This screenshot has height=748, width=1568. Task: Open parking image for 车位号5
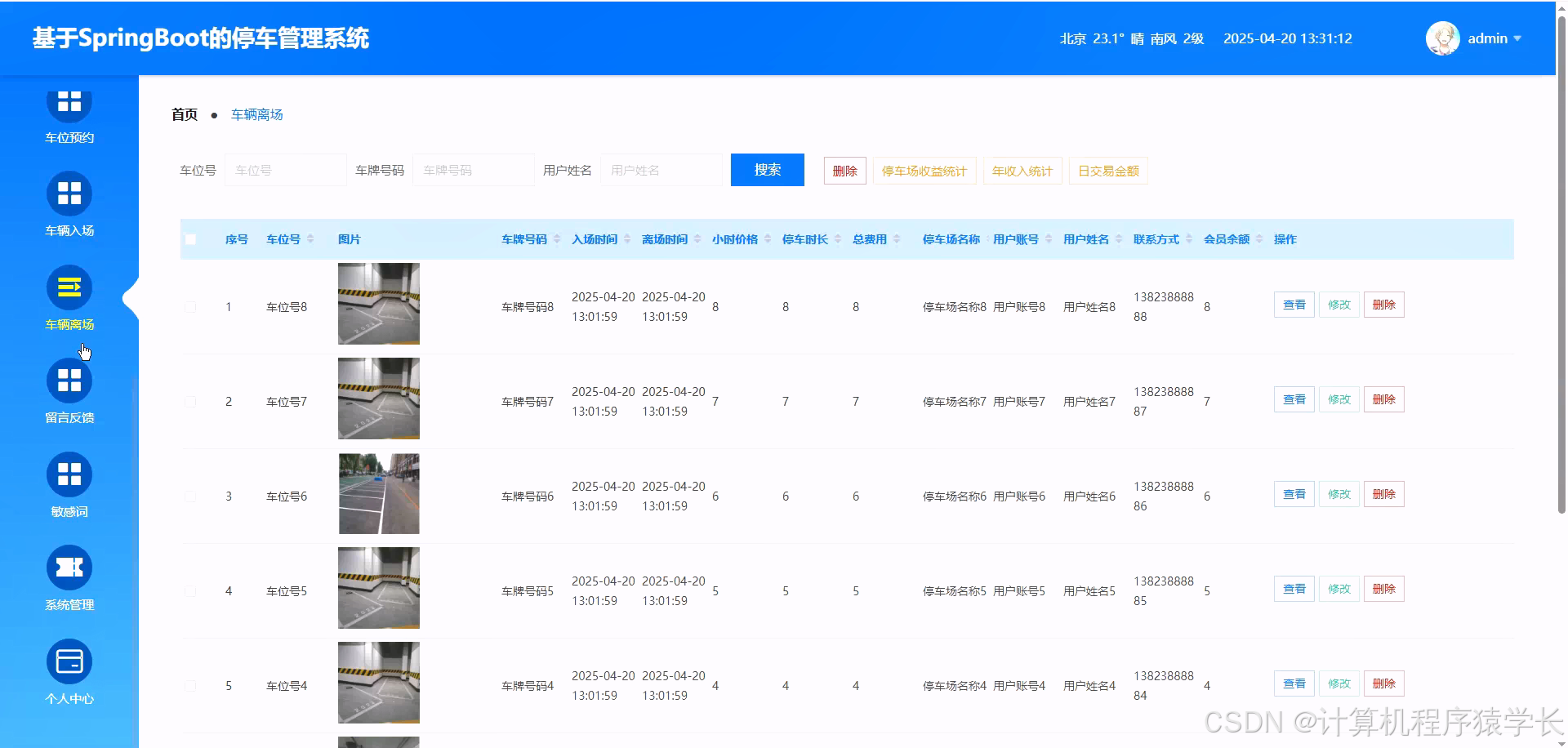pyautogui.click(x=379, y=588)
